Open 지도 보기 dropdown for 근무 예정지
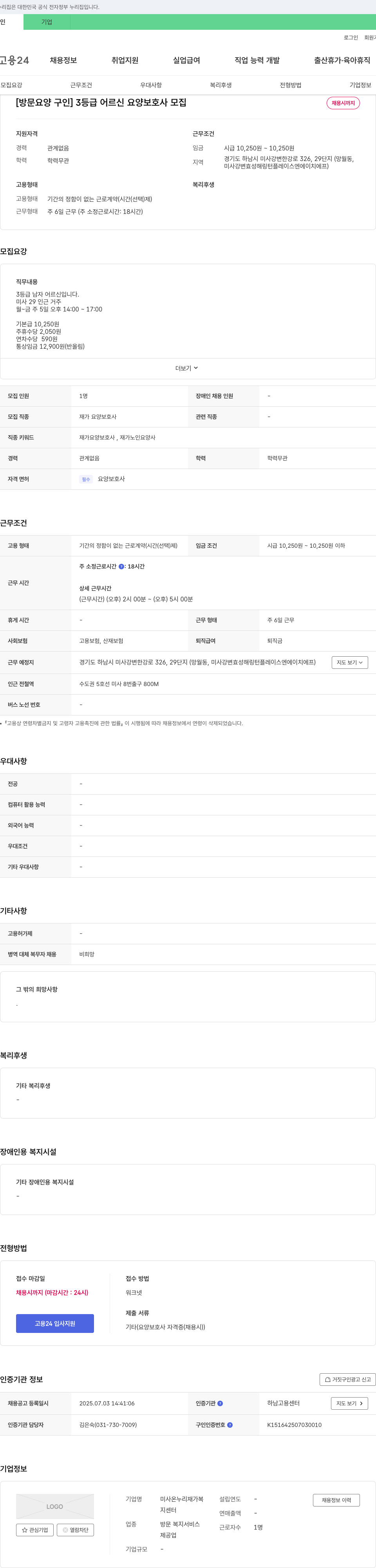The width and height of the screenshot is (376, 1568). [350, 662]
